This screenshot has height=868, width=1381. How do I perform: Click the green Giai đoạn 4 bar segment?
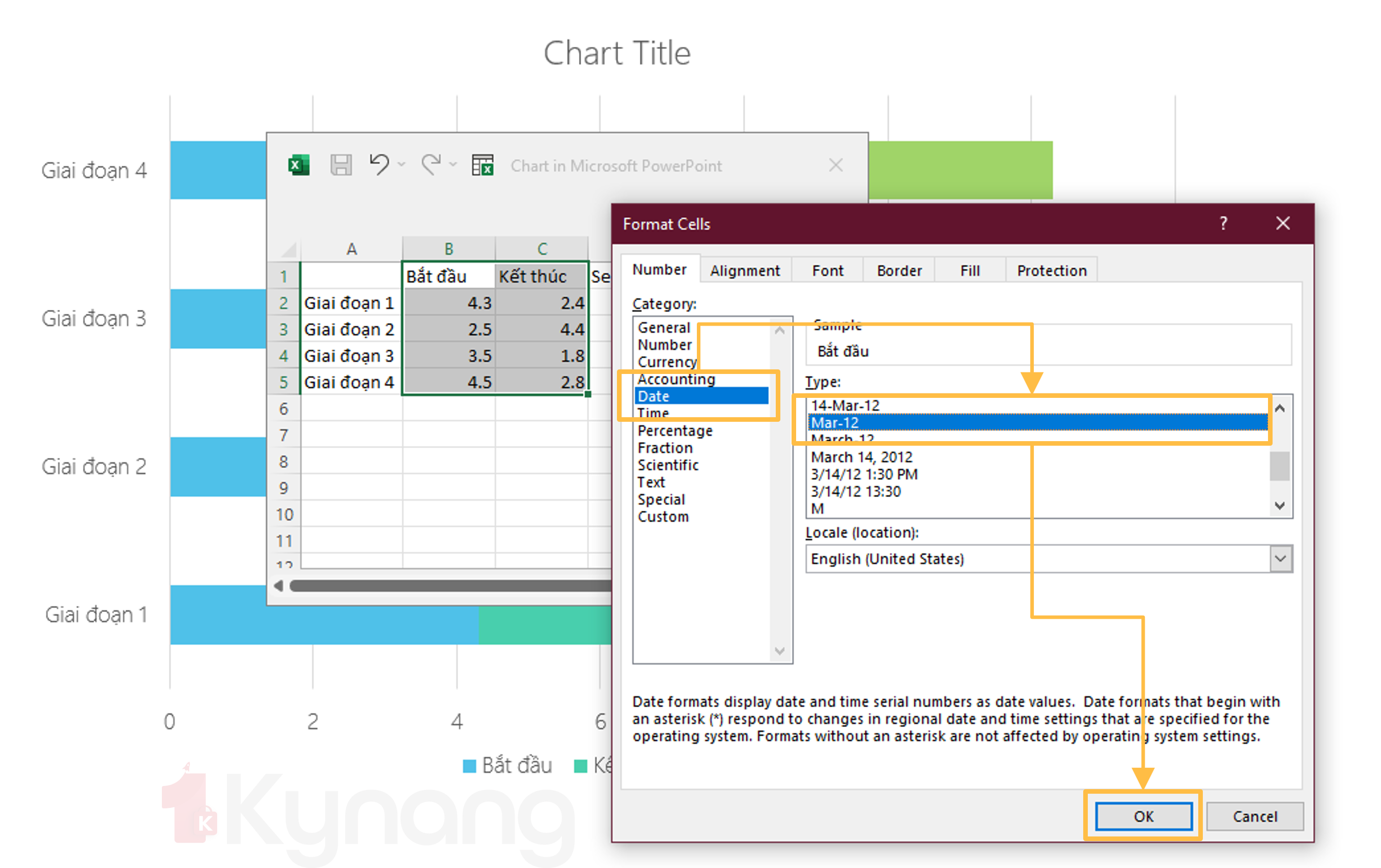click(x=961, y=170)
